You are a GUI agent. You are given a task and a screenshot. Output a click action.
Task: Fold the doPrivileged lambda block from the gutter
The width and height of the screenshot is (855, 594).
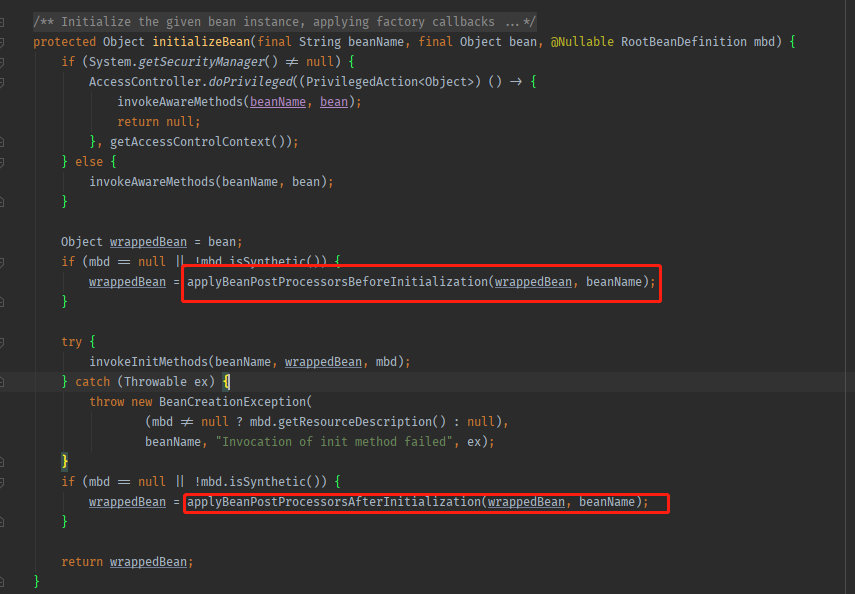pyautogui.click(x=2, y=82)
